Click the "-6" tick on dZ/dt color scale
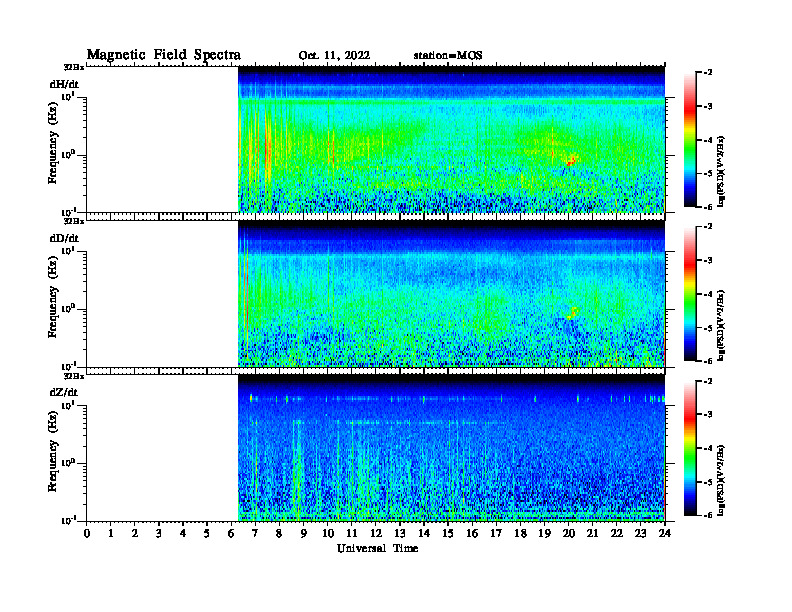Image resolution: width=792 pixels, height=612 pixels. 708,515
